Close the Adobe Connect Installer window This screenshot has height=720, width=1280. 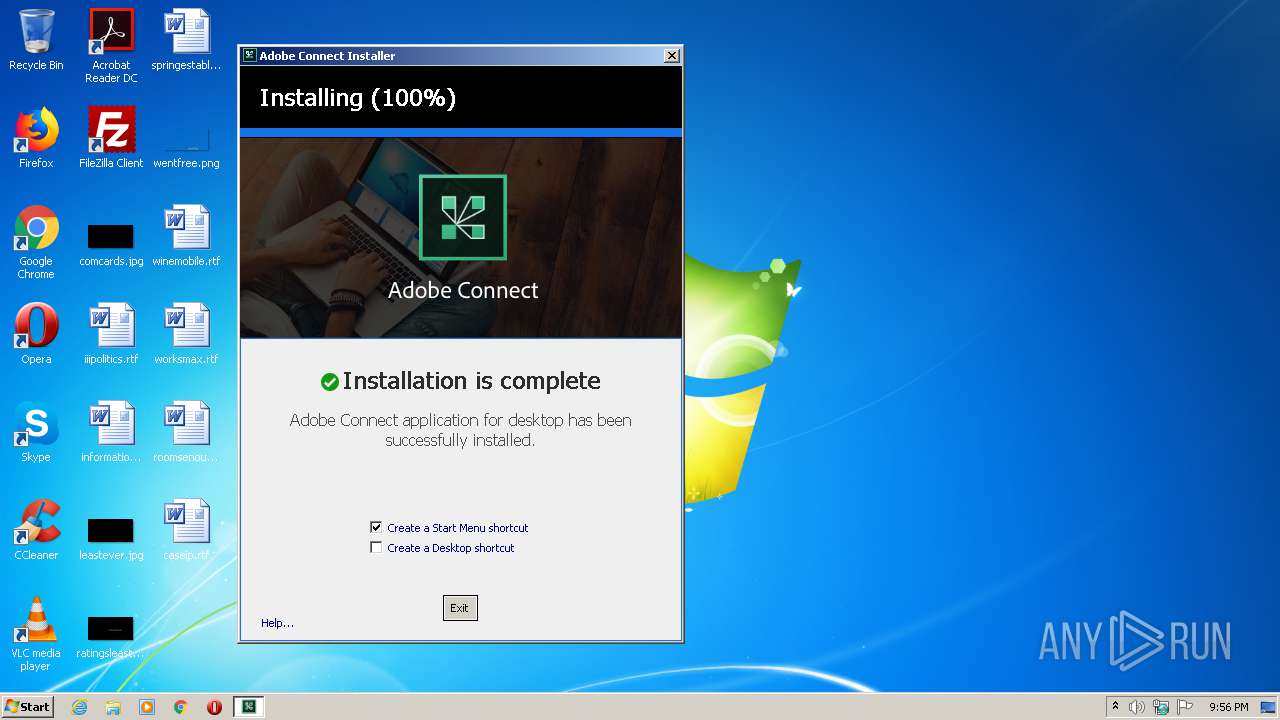[672, 56]
